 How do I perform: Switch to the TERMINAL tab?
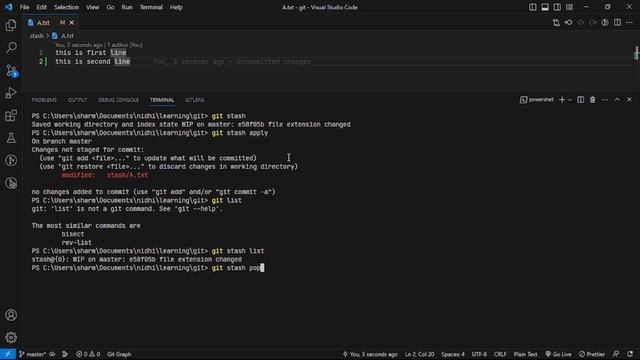pyautogui.click(x=162, y=100)
